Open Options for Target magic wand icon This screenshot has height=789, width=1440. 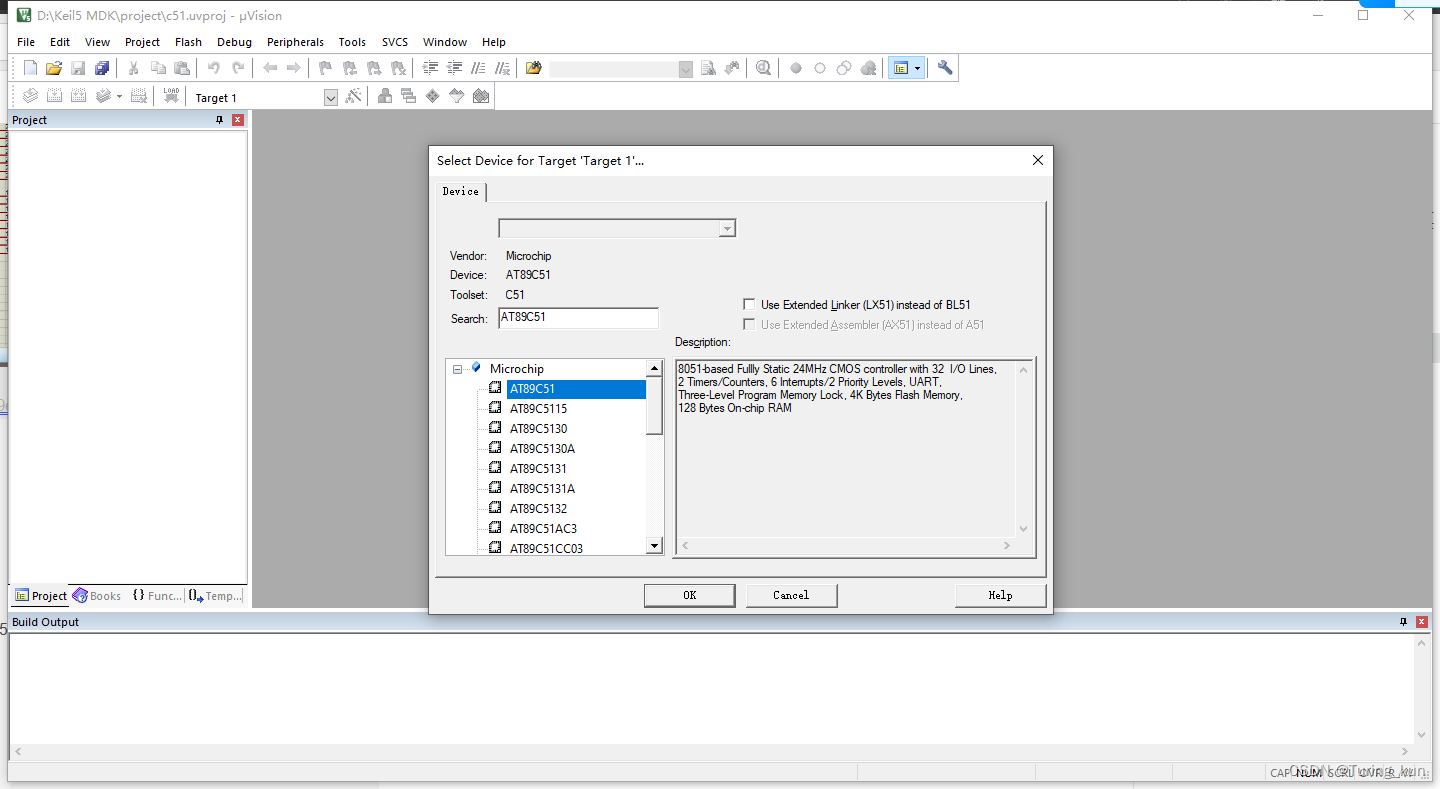pyautogui.click(x=353, y=96)
